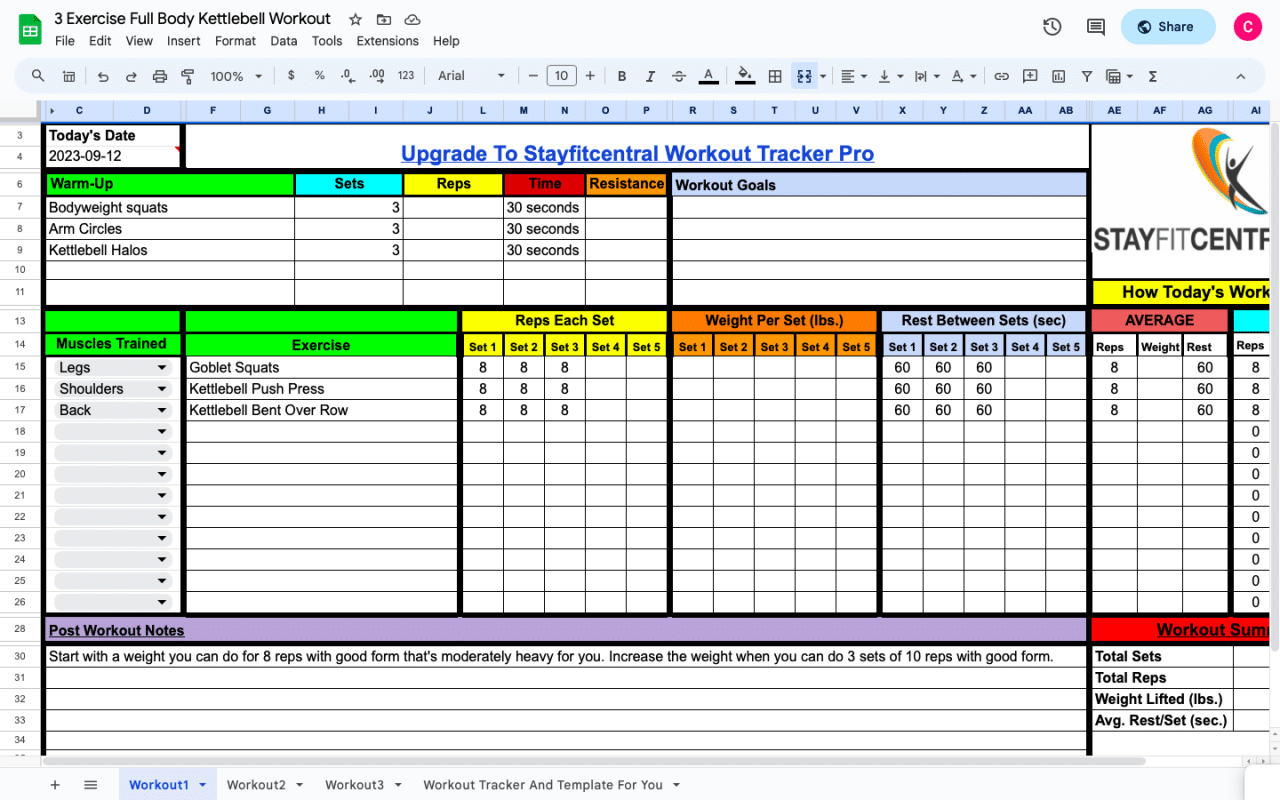Click the redo arrow
This screenshot has width=1280, height=800.
point(131,76)
